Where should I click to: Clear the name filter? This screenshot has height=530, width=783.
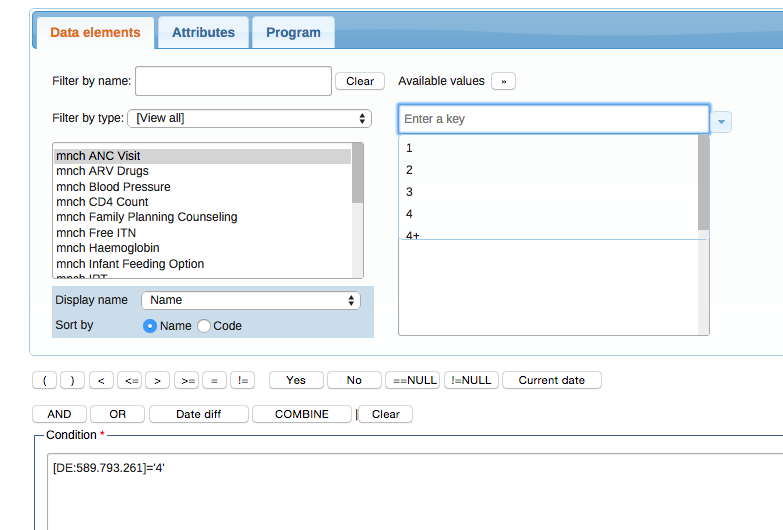360,81
